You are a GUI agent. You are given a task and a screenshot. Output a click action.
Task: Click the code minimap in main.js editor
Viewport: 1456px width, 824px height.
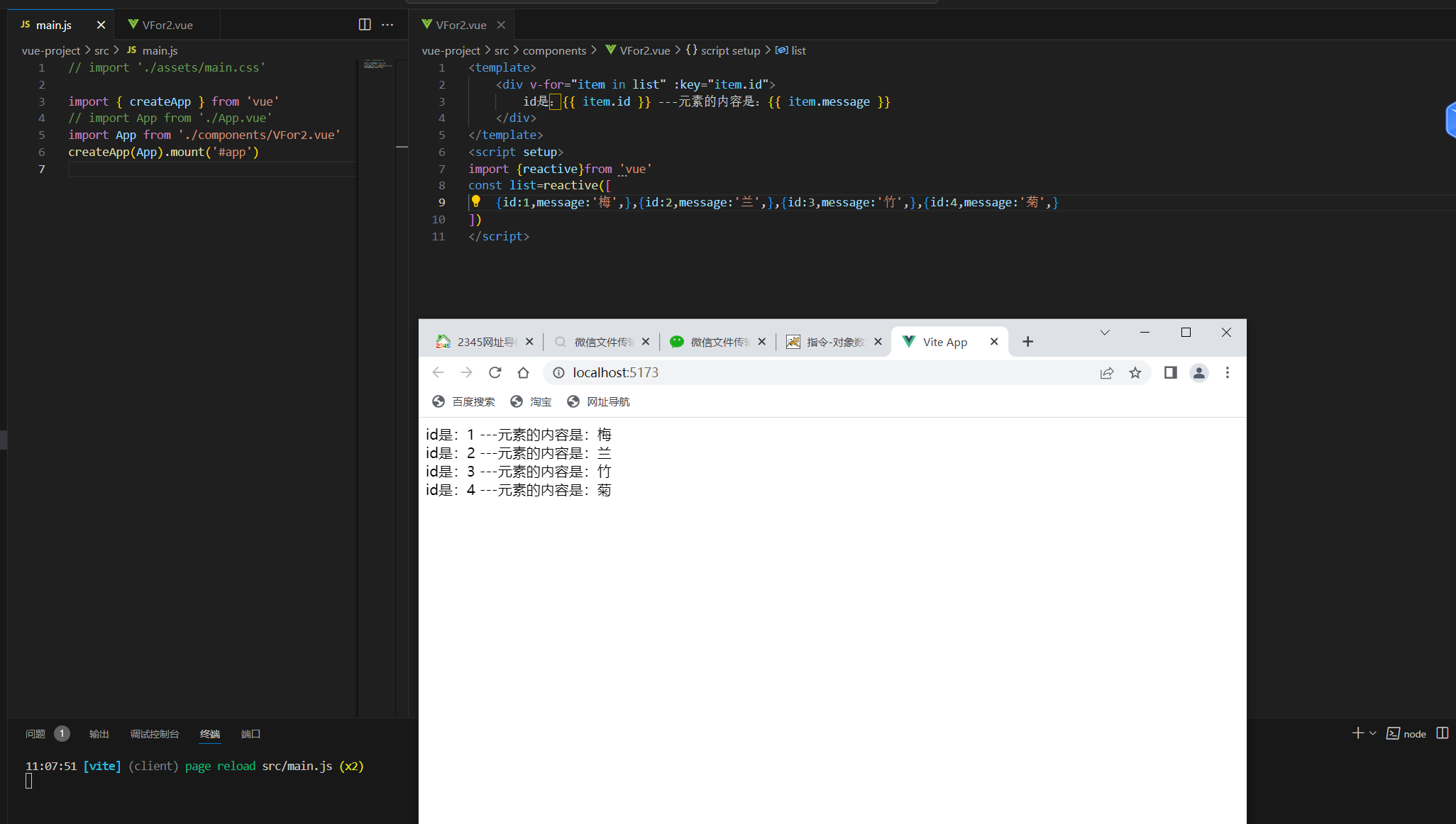(377, 65)
